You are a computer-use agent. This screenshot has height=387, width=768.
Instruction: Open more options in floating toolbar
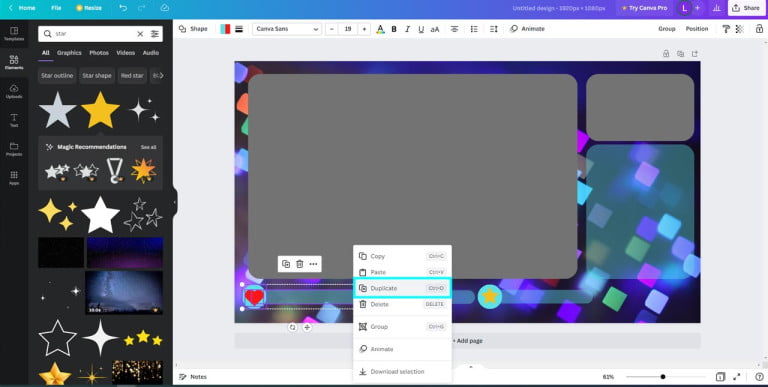coord(313,264)
